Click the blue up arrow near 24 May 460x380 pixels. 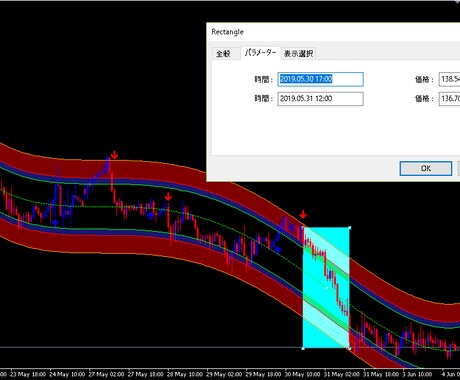(x=55, y=223)
